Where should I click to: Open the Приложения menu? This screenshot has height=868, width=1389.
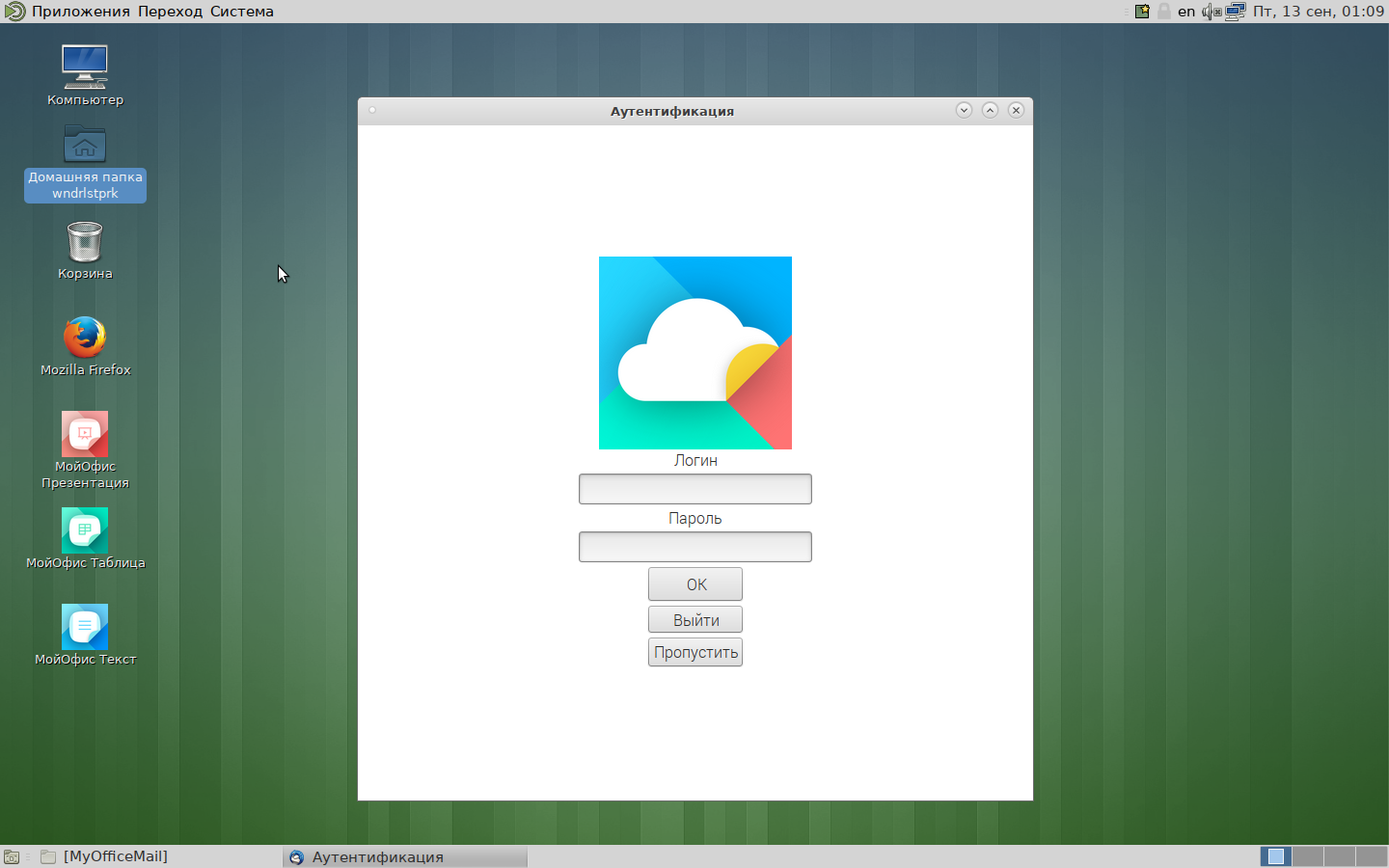(x=81, y=12)
